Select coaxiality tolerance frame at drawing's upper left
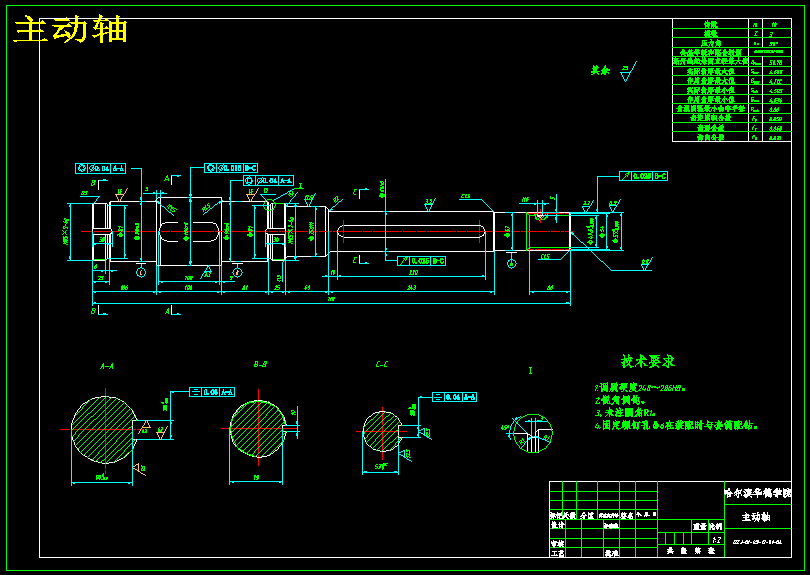 [x=100, y=168]
